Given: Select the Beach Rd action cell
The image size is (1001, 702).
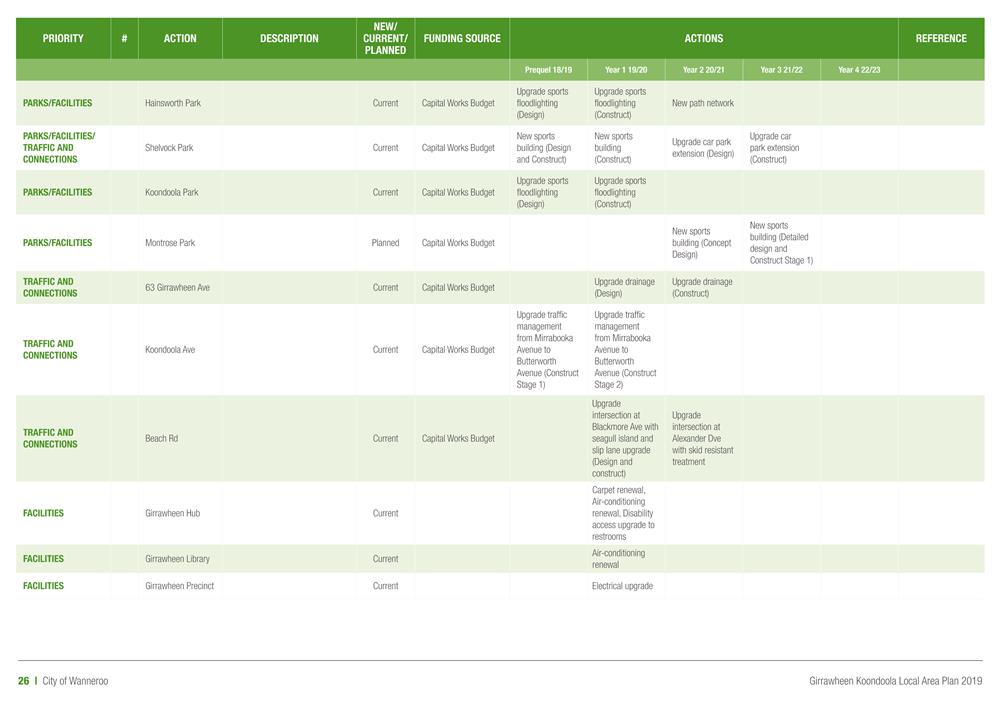Looking at the screenshot, I should coord(161,439).
